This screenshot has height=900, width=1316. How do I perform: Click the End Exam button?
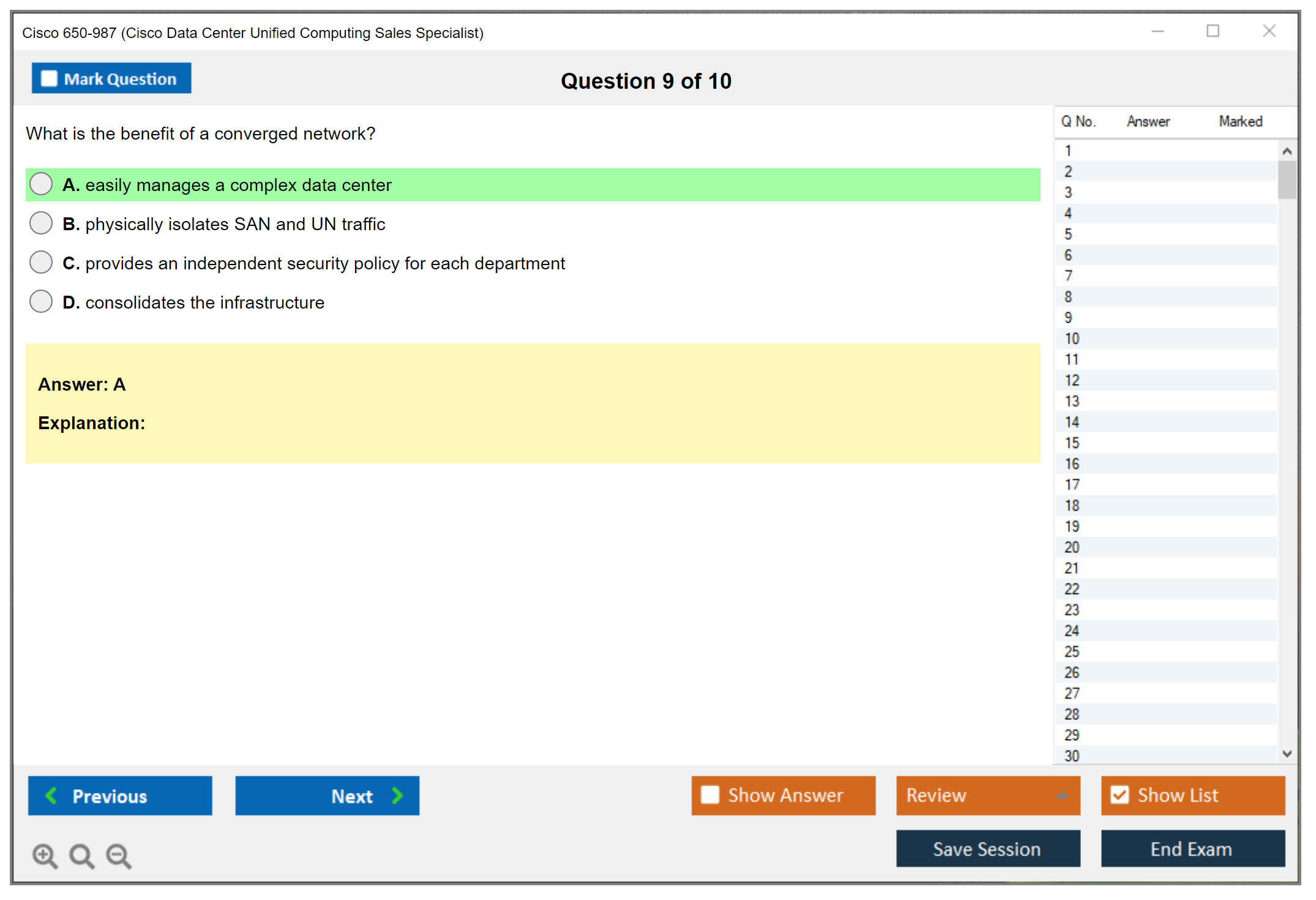coord(1192,849)
